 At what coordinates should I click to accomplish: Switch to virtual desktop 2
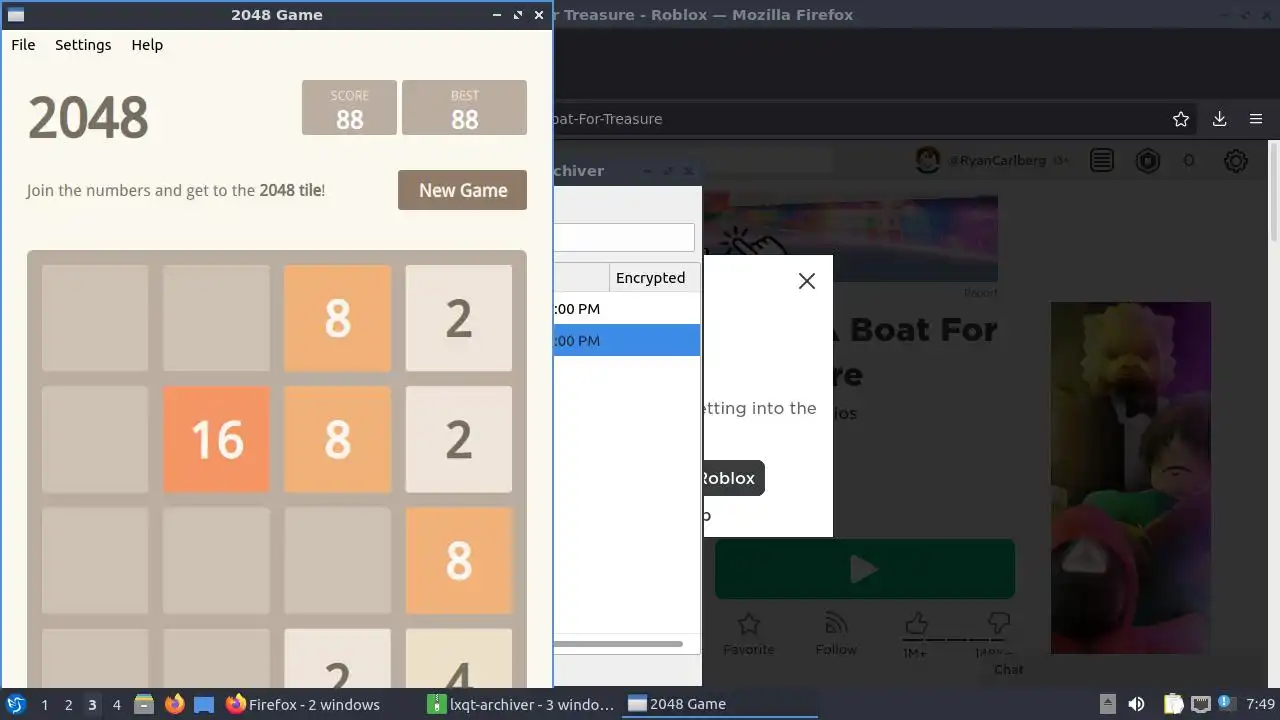tap(68, 704)
